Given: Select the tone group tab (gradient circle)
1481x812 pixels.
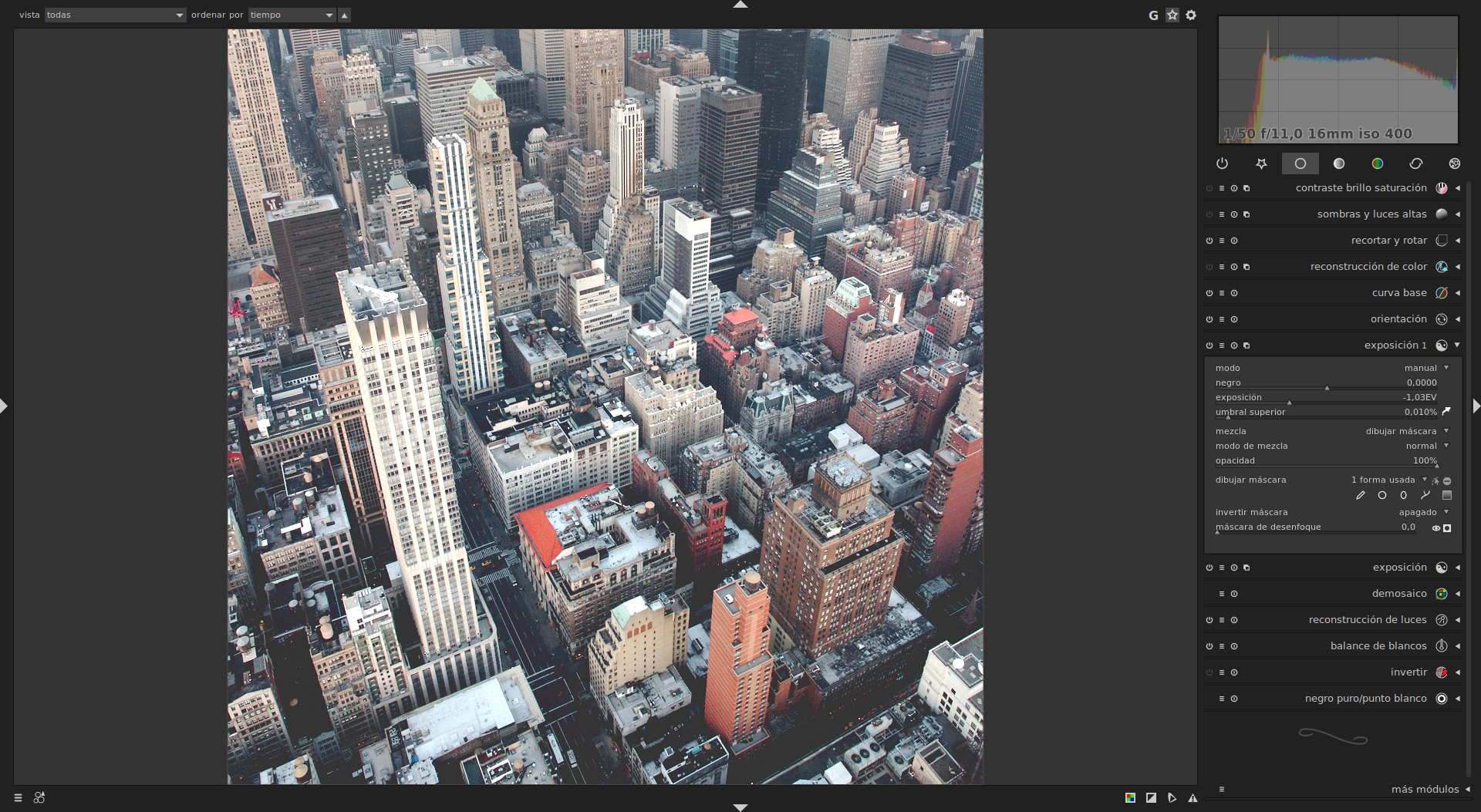Looking at the screenshot, I should (1339, 163).
